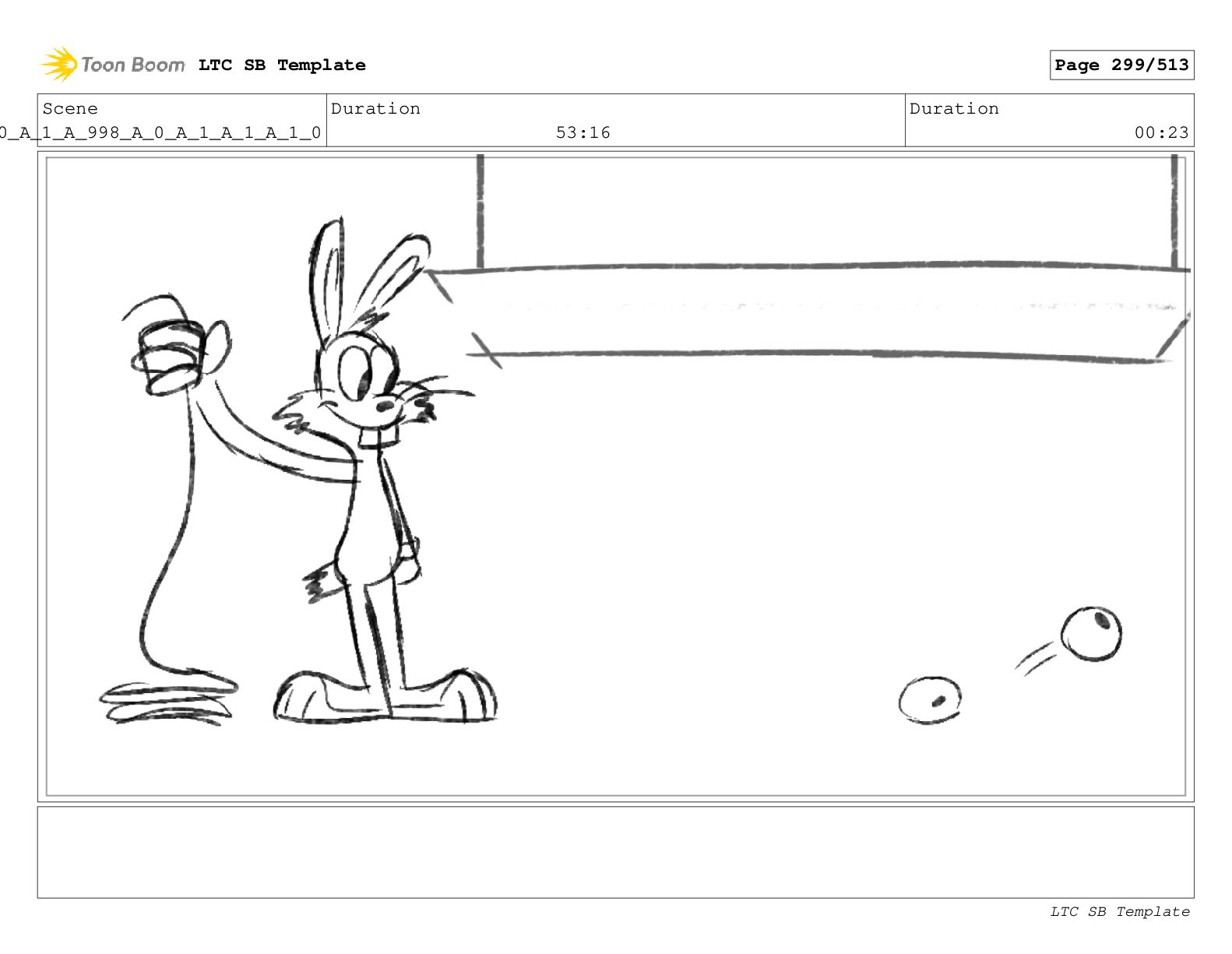The height and width of the screenshot is (954, 1232).
Task: Click the middle 'Duration' column label
Action: pos(375,109)
